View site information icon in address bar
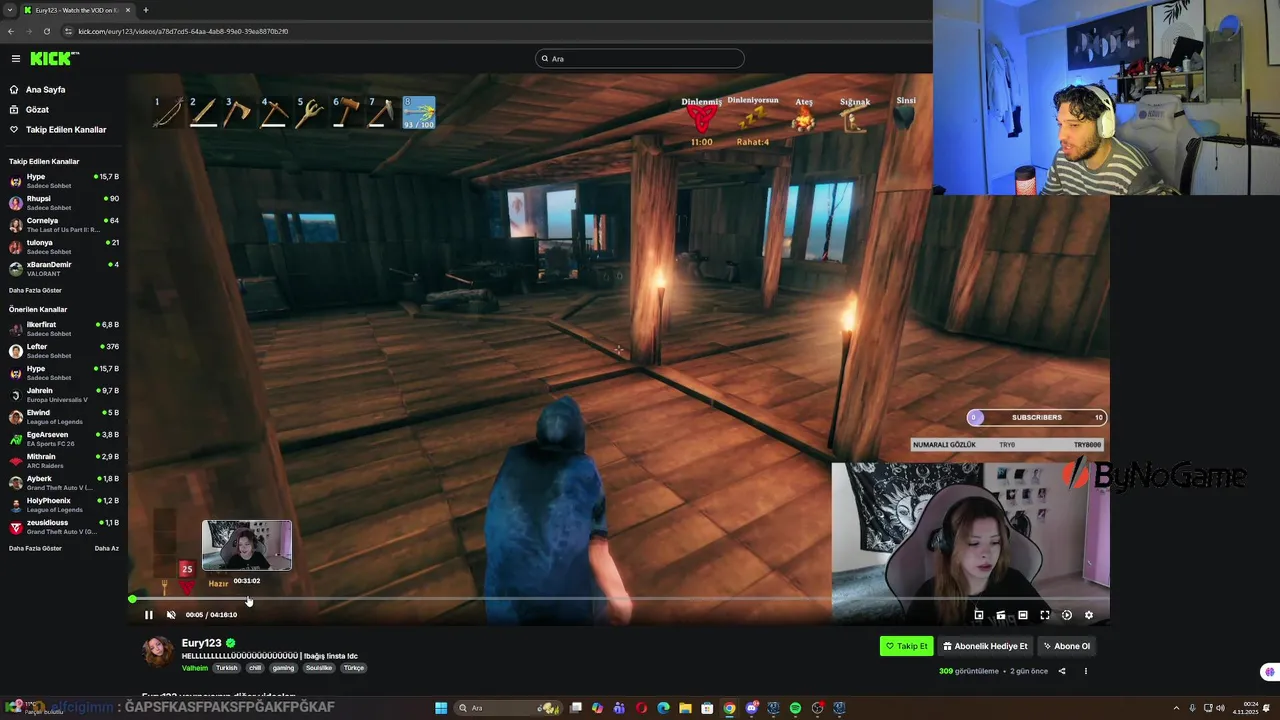 (68, 31)
